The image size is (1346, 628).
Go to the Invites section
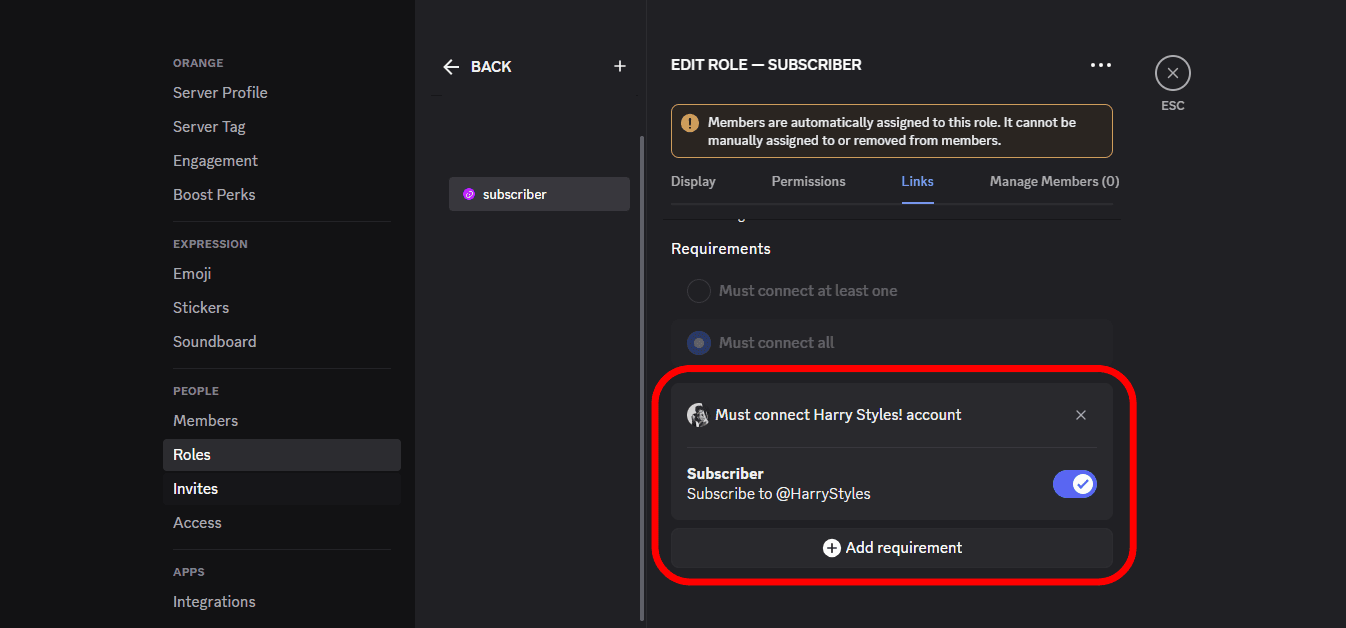[x=195, y=489]
